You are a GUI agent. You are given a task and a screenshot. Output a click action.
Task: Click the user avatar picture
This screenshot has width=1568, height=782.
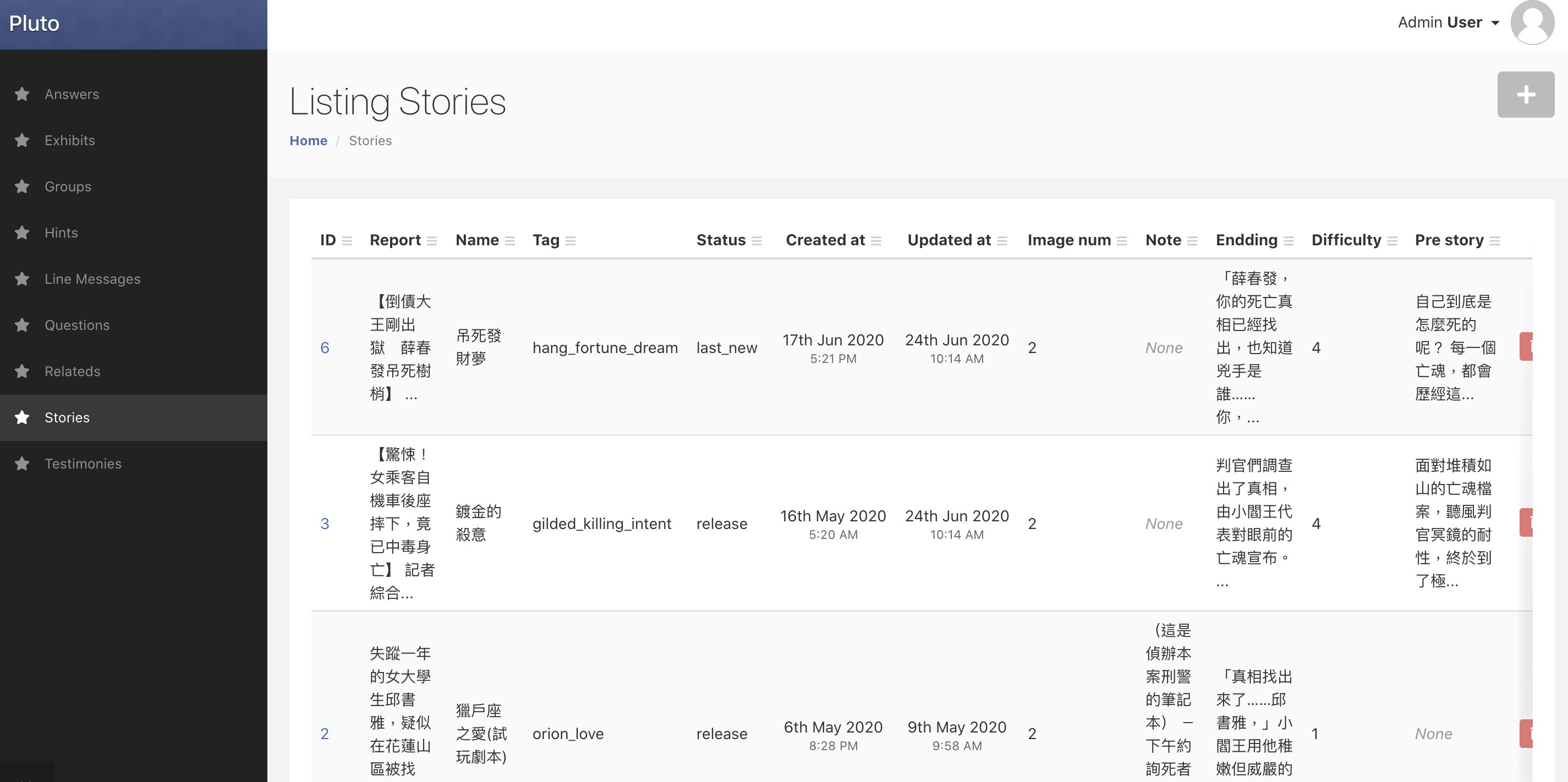1532,23
